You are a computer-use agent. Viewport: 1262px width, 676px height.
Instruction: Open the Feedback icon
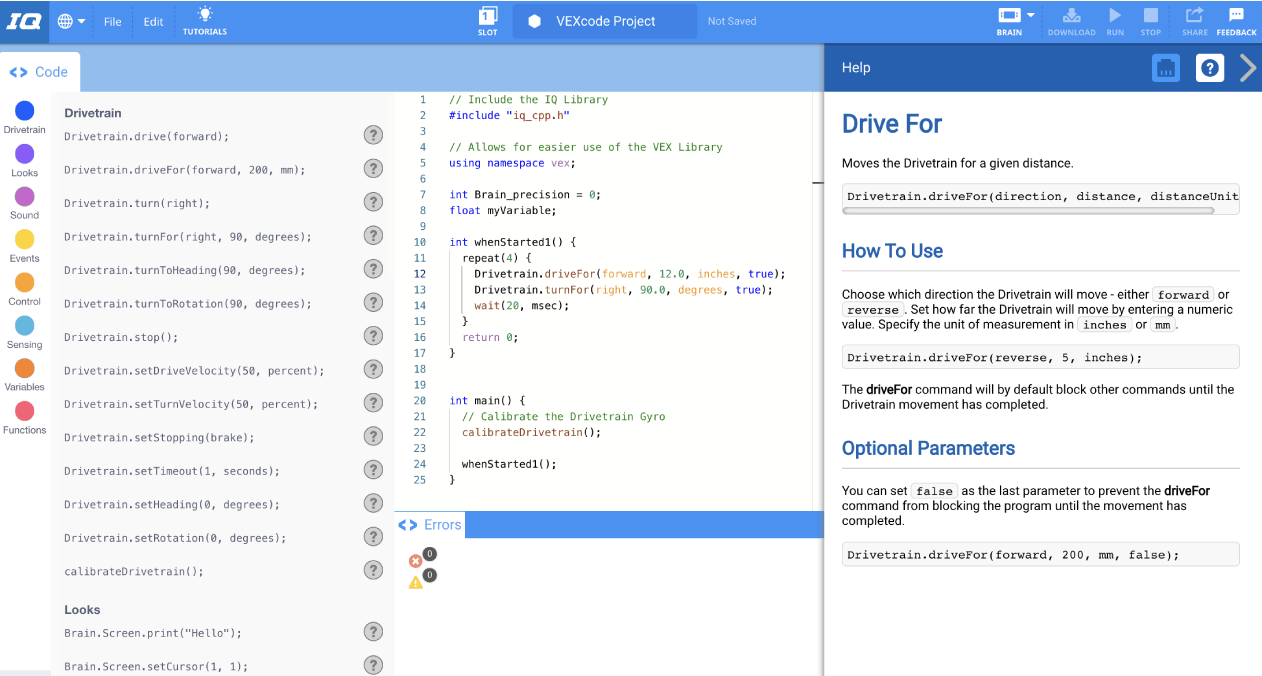(1236, 21)
